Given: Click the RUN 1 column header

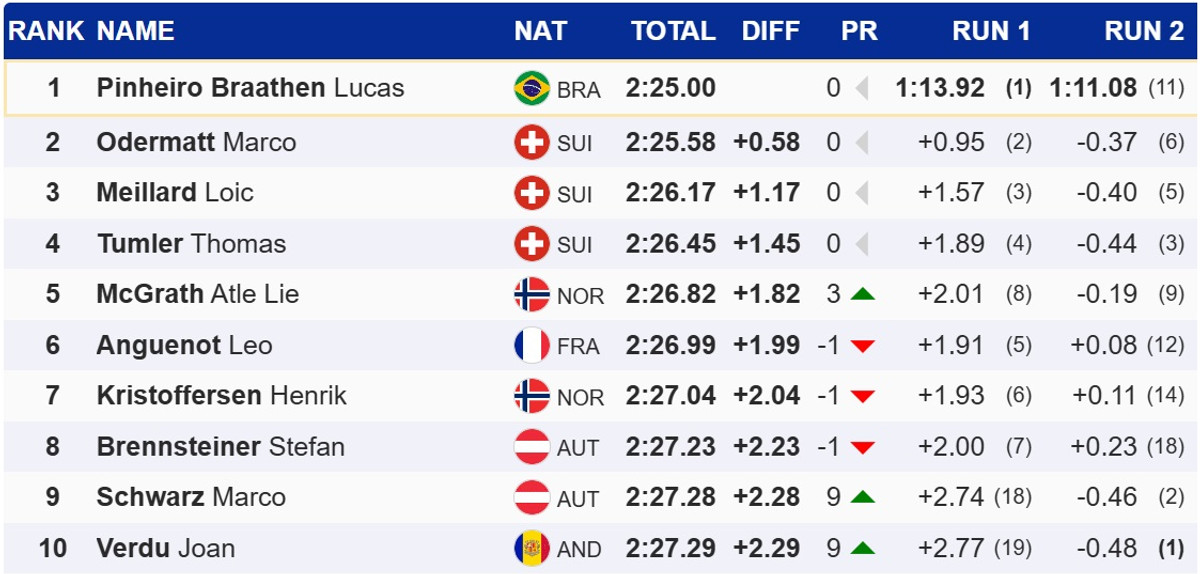Looking at the screenshot, I should tap(990, 31).
